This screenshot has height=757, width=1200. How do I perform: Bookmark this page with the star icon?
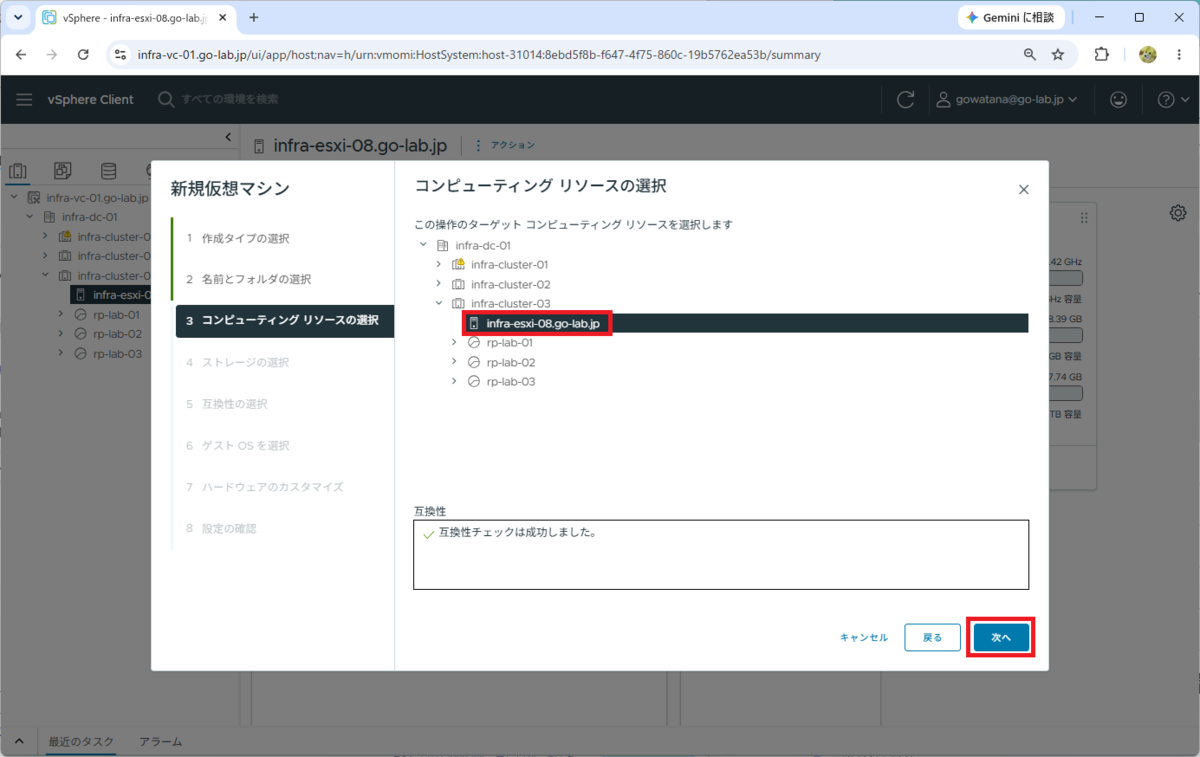(1058, 55)
